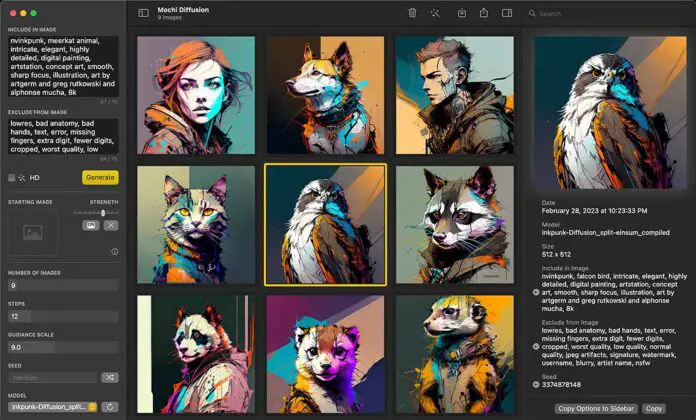Adjust the Strength slider
Screen dimensions: 696x420
point(100,212)
